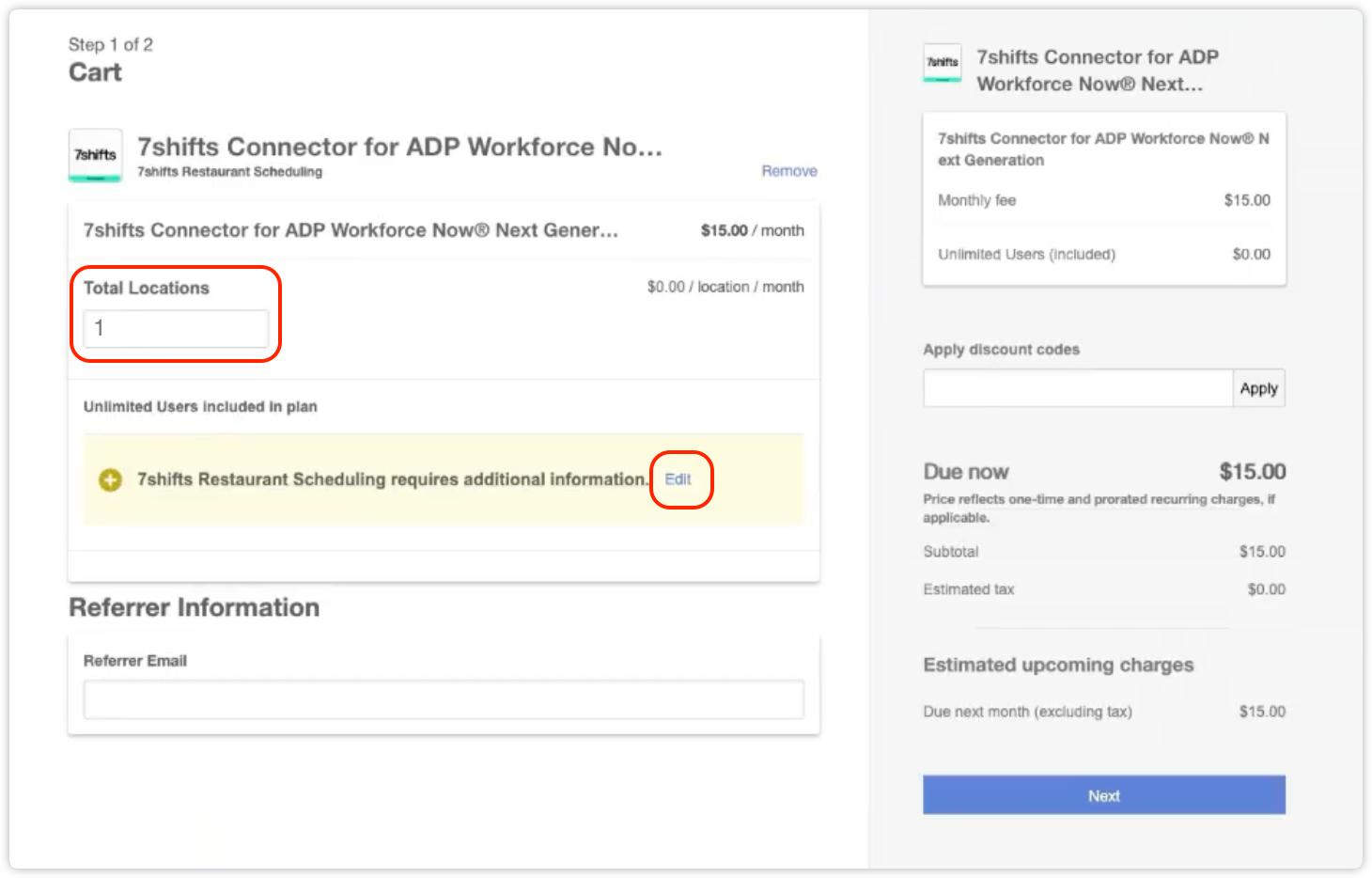Select the Monthly fee row in summary

1103,200
